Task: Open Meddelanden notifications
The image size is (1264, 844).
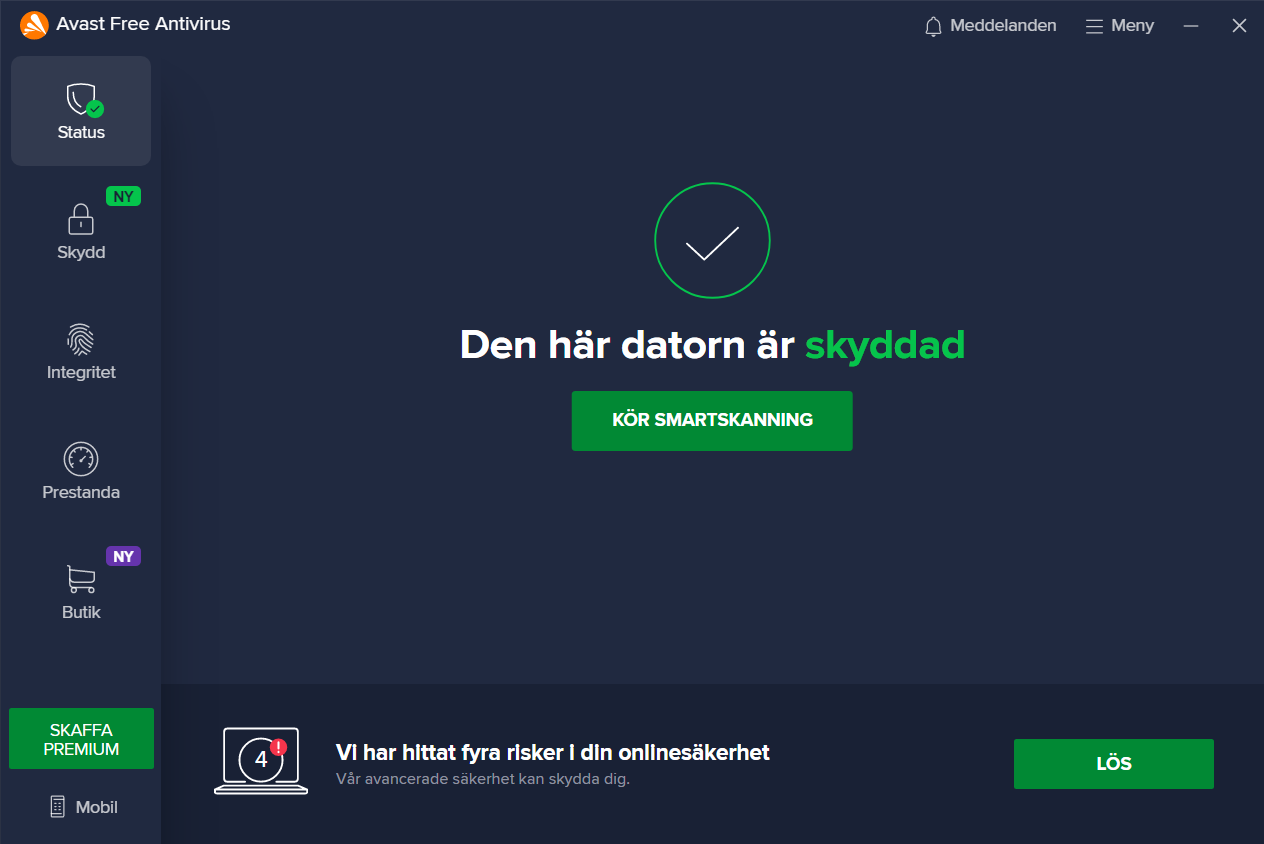Action: pyautogui.click(x=990, y=26)
